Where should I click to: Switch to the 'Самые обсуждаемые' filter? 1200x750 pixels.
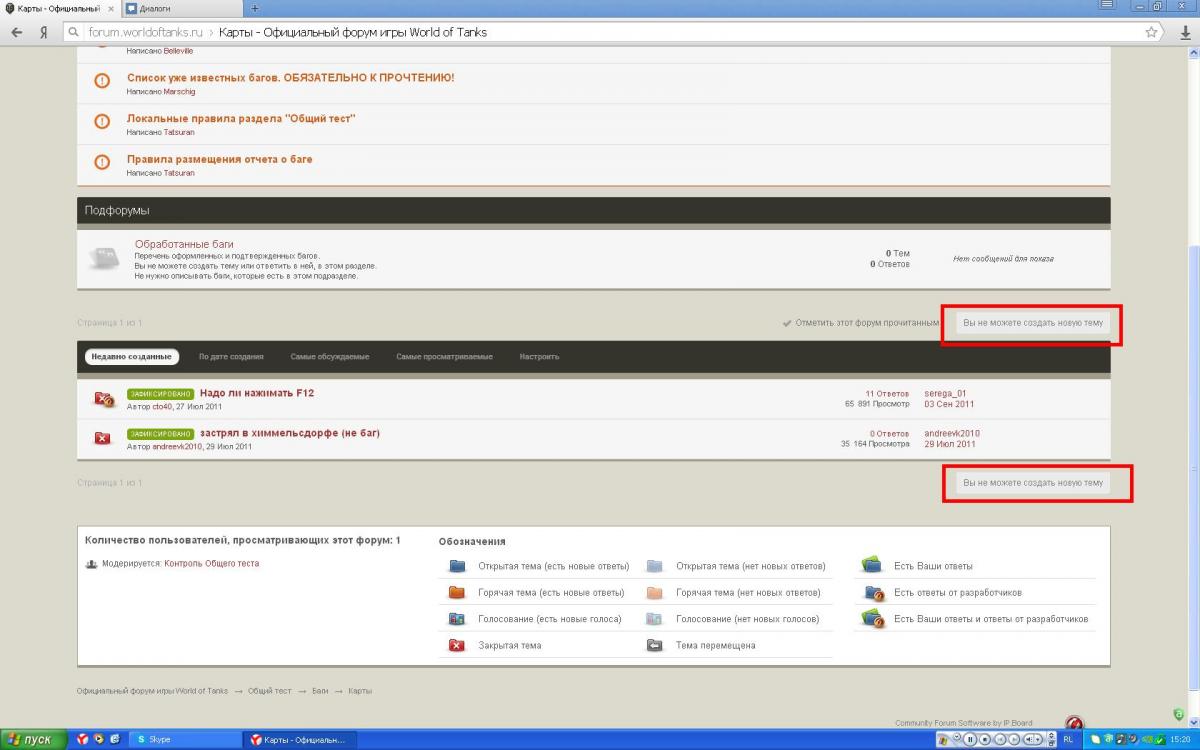(330, 357)
